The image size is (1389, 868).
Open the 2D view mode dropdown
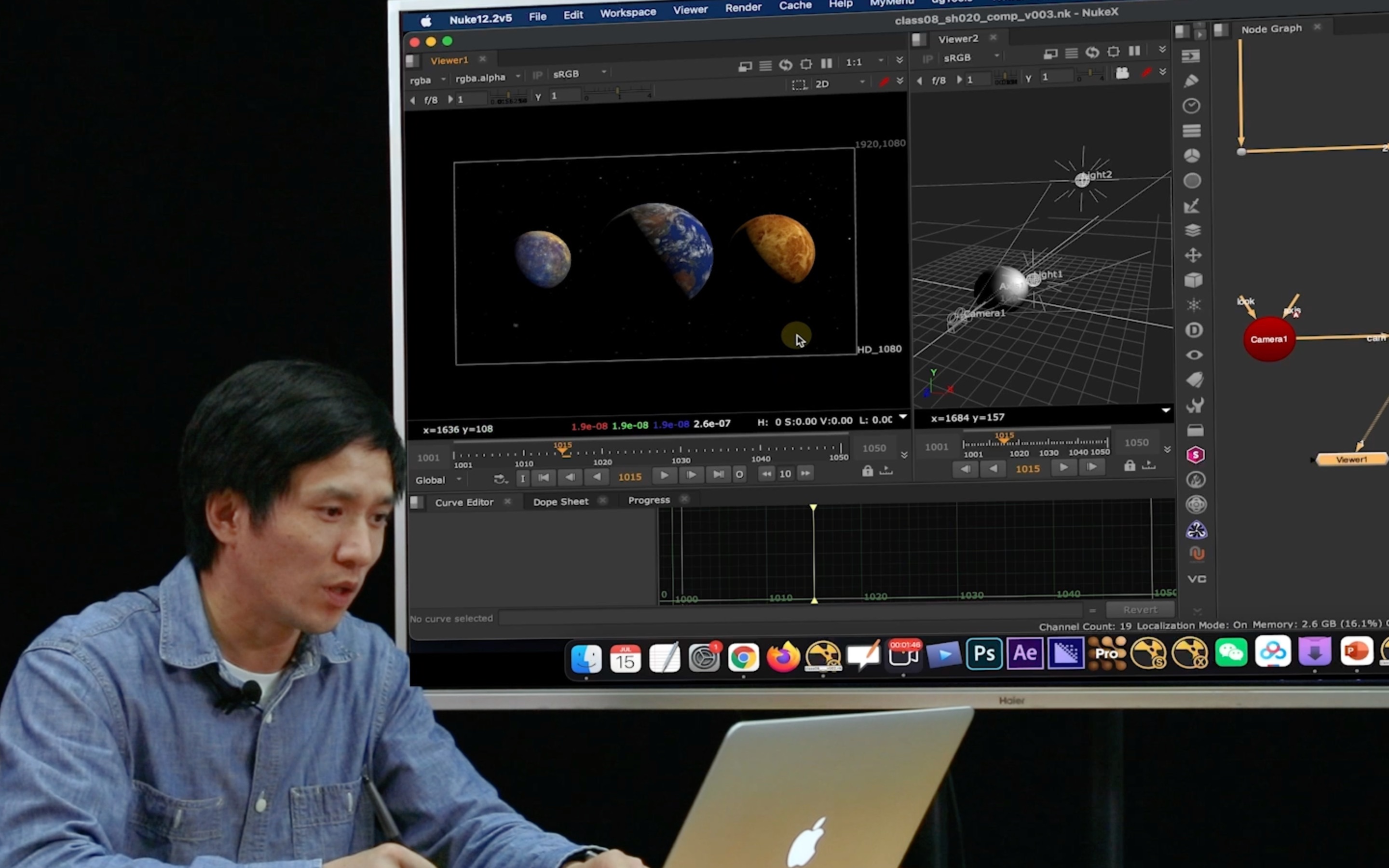click(x=839, y=83)
